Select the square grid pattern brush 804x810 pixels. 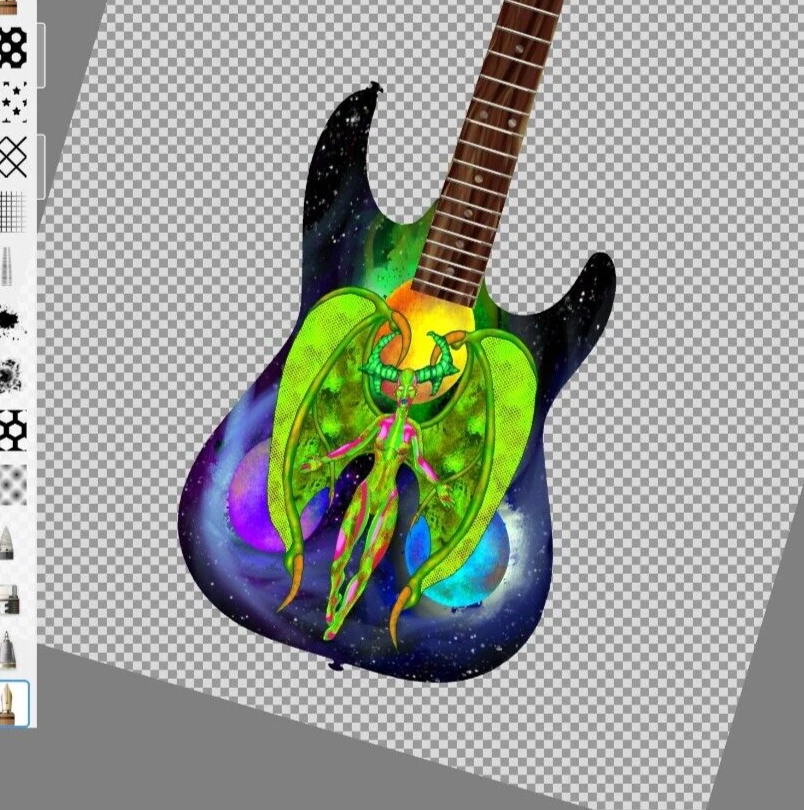pyautogui.click(x=12, y=211)
